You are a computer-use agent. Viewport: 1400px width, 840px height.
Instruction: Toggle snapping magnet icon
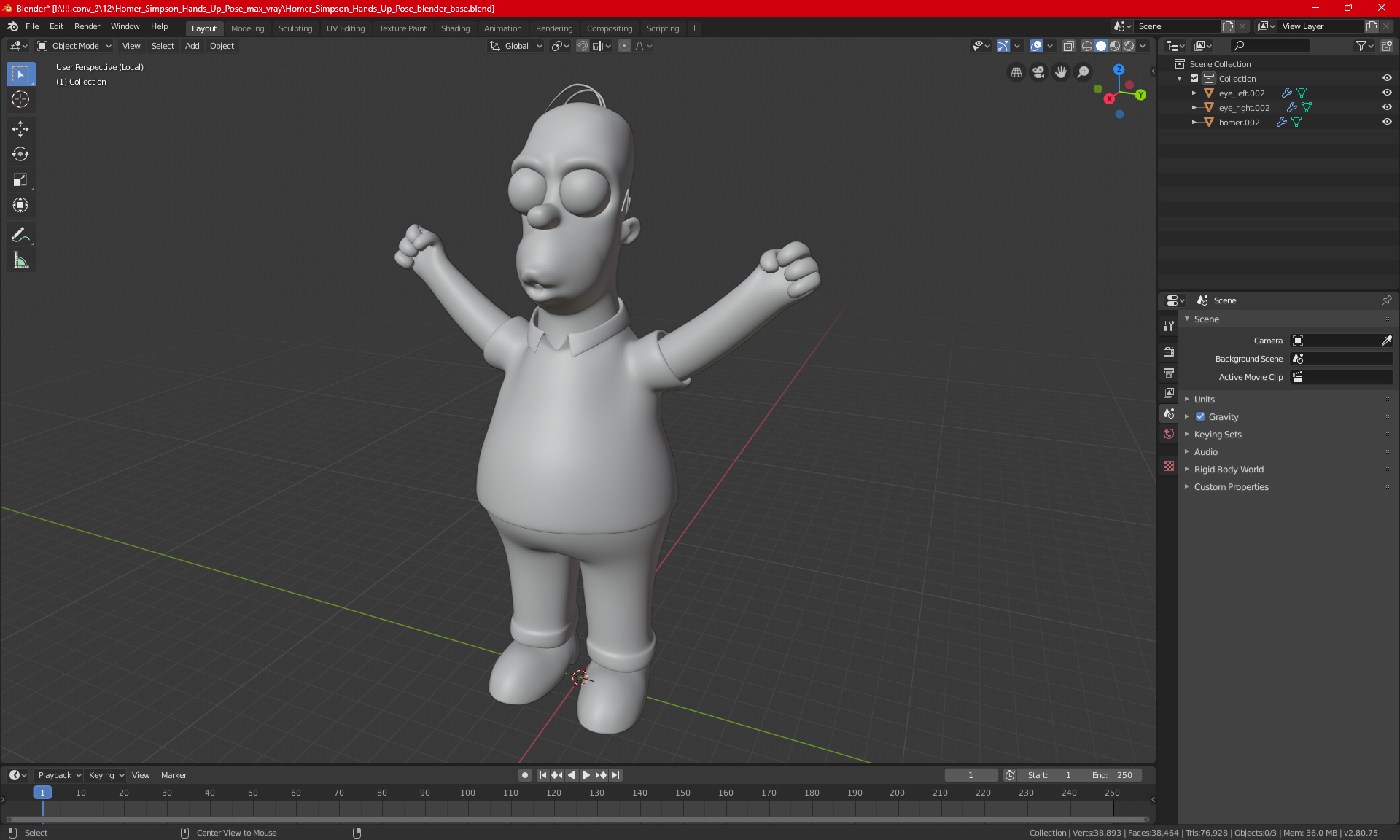pos(582,46)
